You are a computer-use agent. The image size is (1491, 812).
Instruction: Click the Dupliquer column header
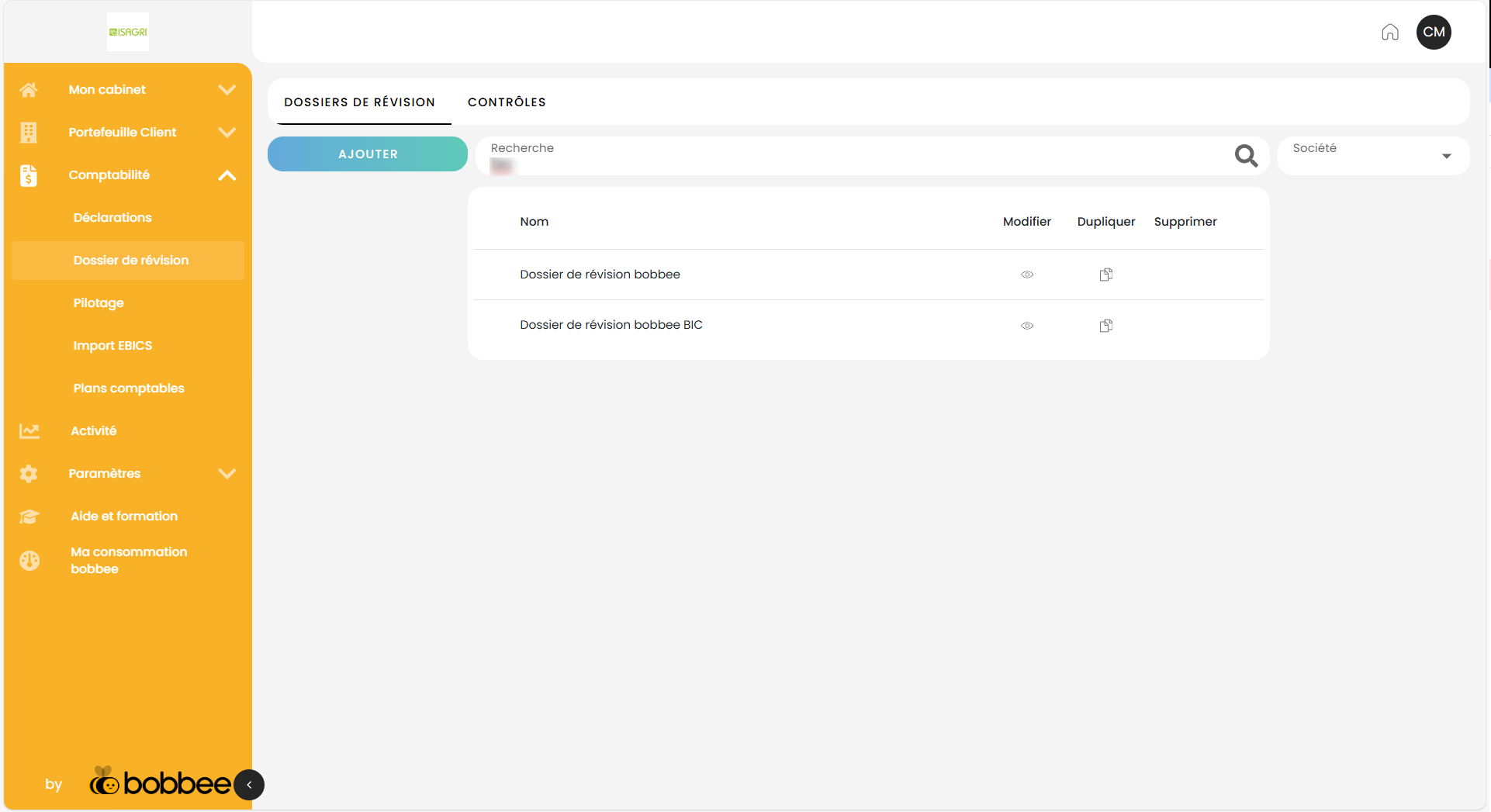pos(1106,222)
